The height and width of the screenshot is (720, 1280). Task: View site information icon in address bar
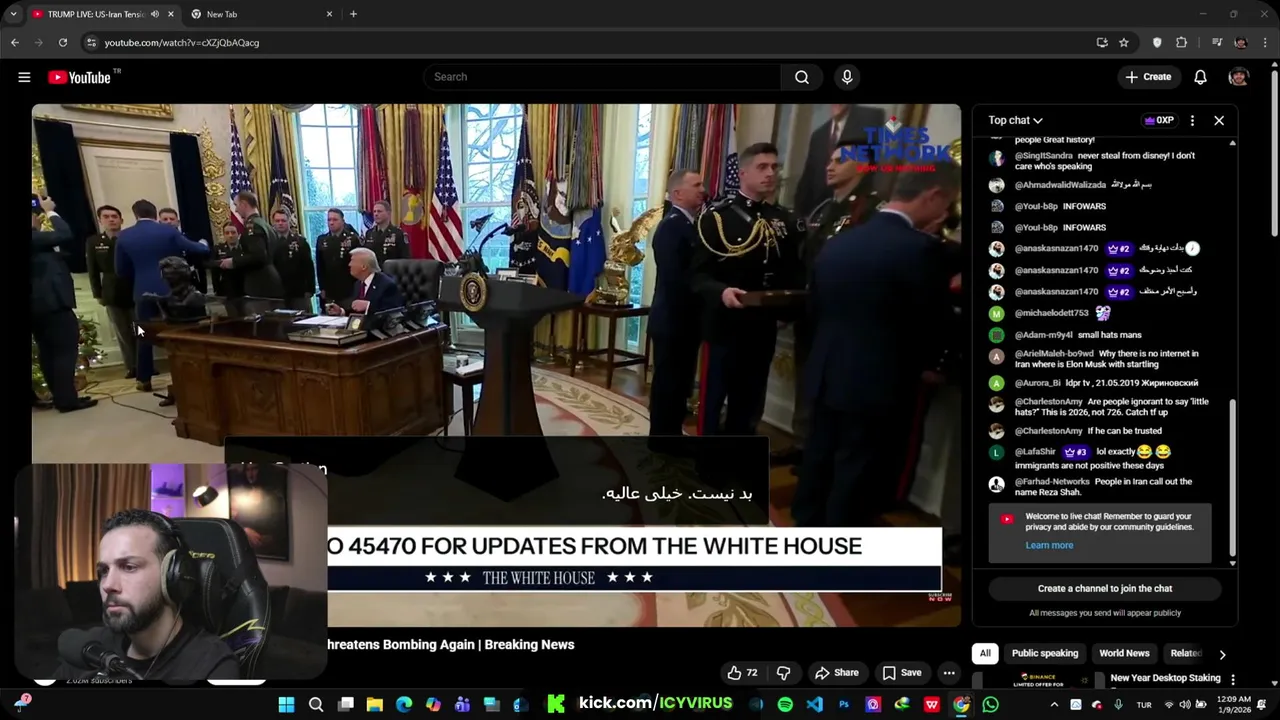(x=91, y=42)
